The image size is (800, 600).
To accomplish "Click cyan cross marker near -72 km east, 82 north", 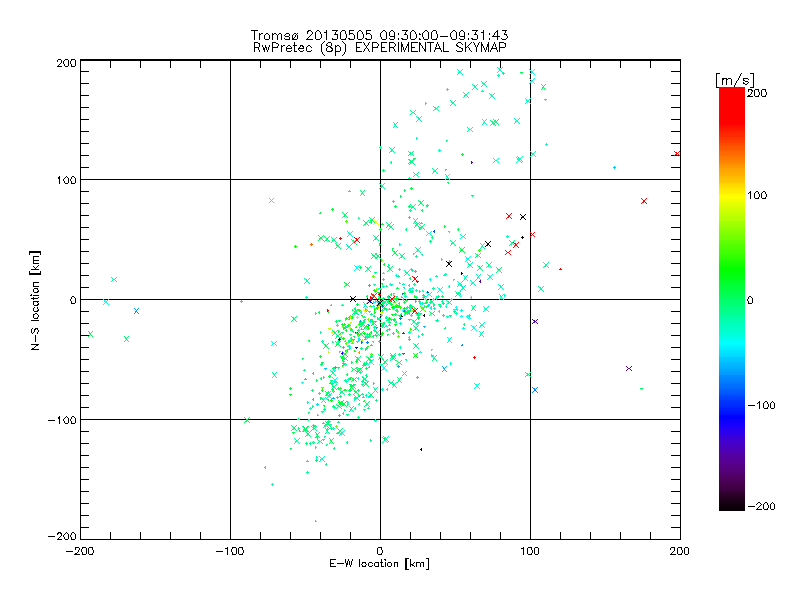I will click(271, 201).
